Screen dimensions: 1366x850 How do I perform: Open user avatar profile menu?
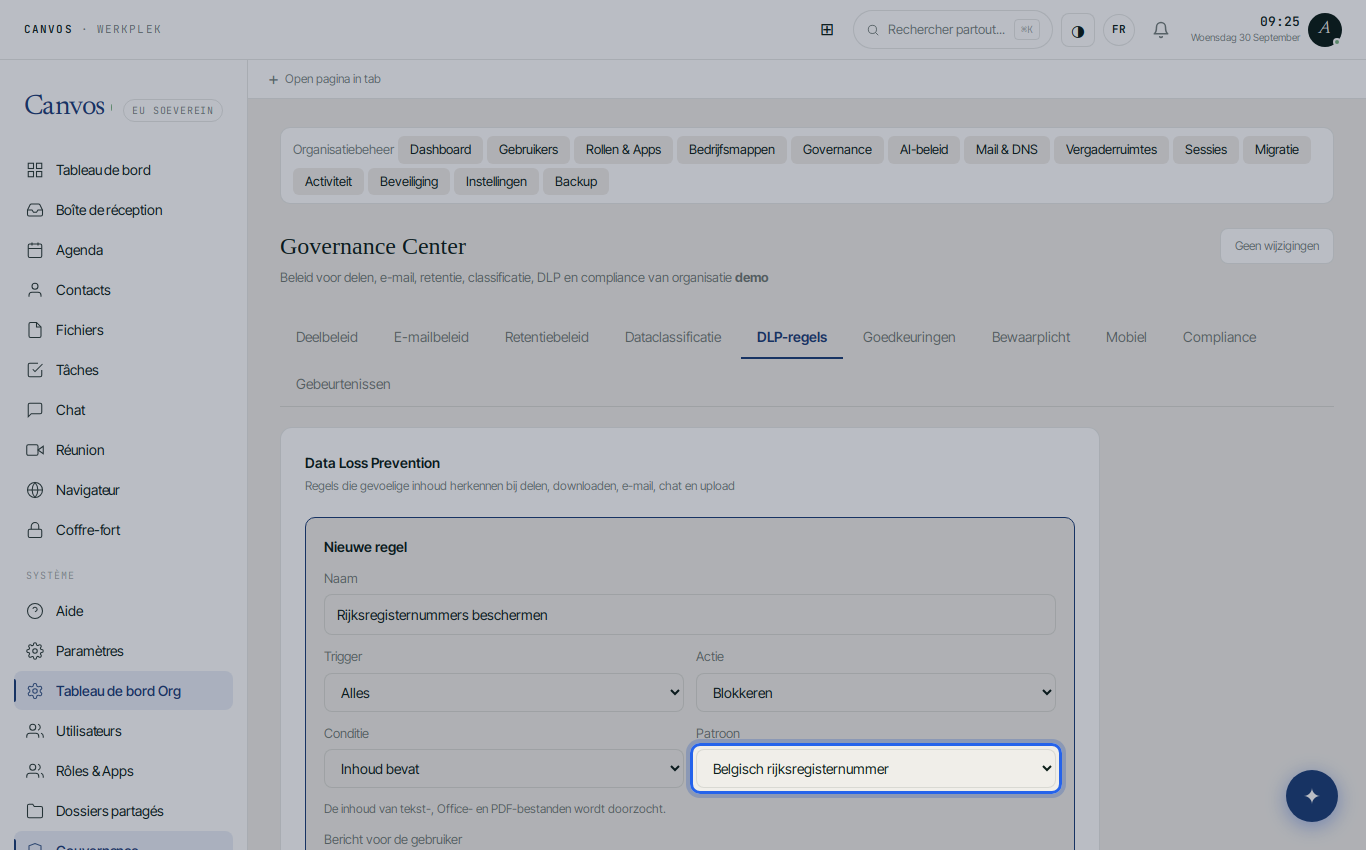(1325, 30)
